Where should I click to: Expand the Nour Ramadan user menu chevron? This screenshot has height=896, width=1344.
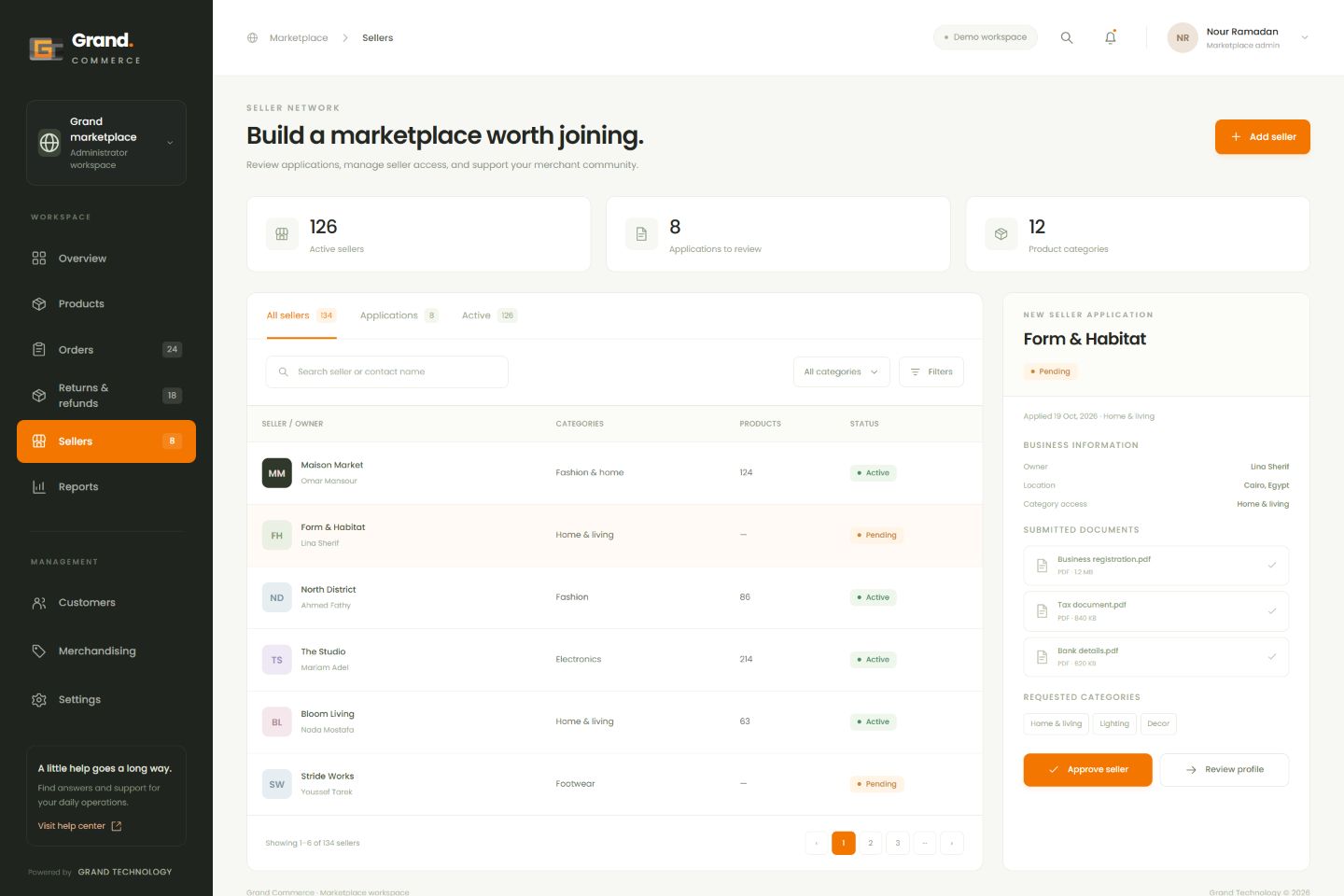click(1305, 38)
